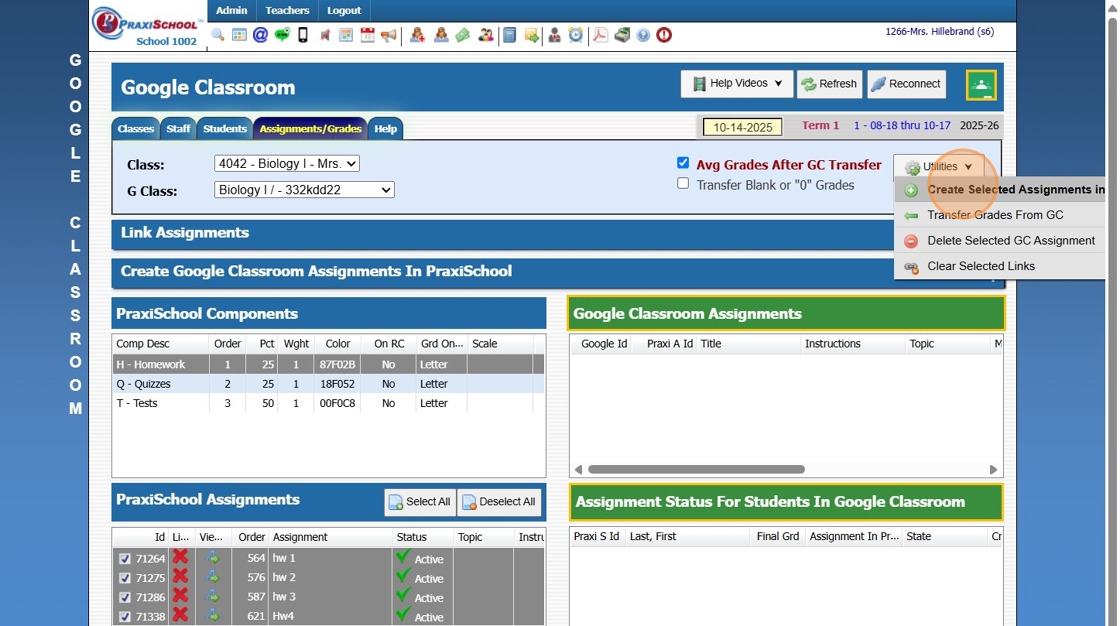Open the PDF document icon

click(600, 35)
